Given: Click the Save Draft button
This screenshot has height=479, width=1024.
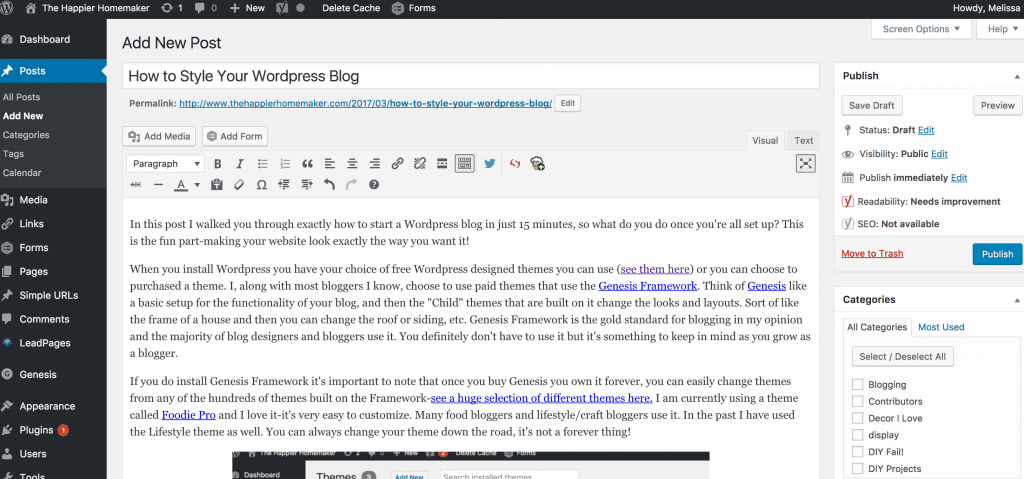Looking at the screenshot, I should (x=872, y=105).
